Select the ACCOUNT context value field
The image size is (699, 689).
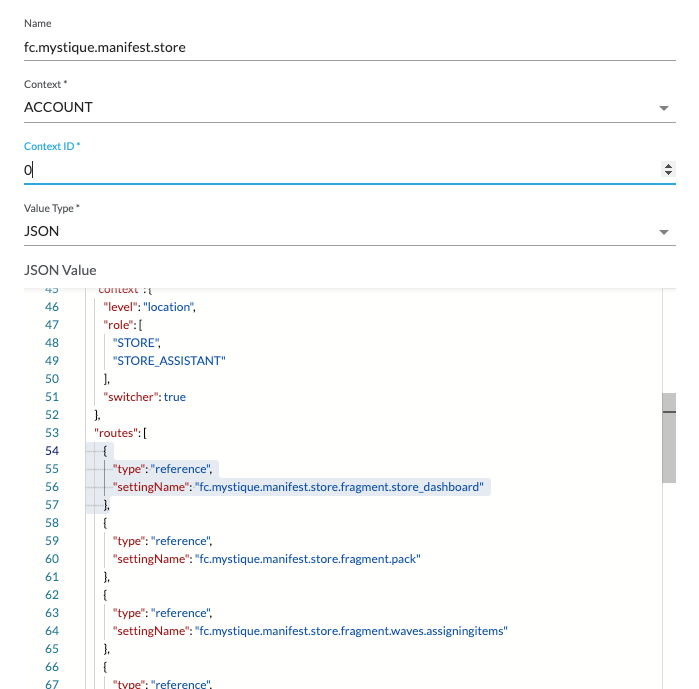point(330,107)
